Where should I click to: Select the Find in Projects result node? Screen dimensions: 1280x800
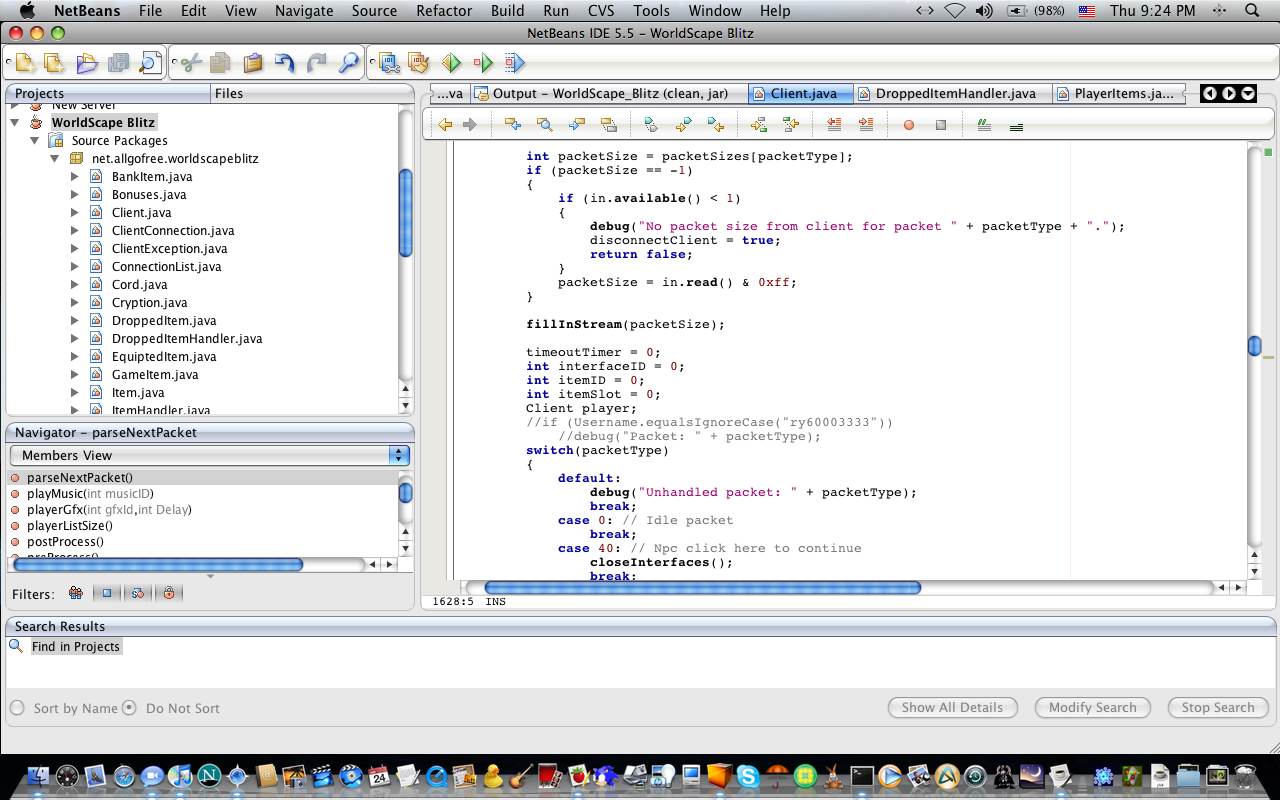pos(75,646)
